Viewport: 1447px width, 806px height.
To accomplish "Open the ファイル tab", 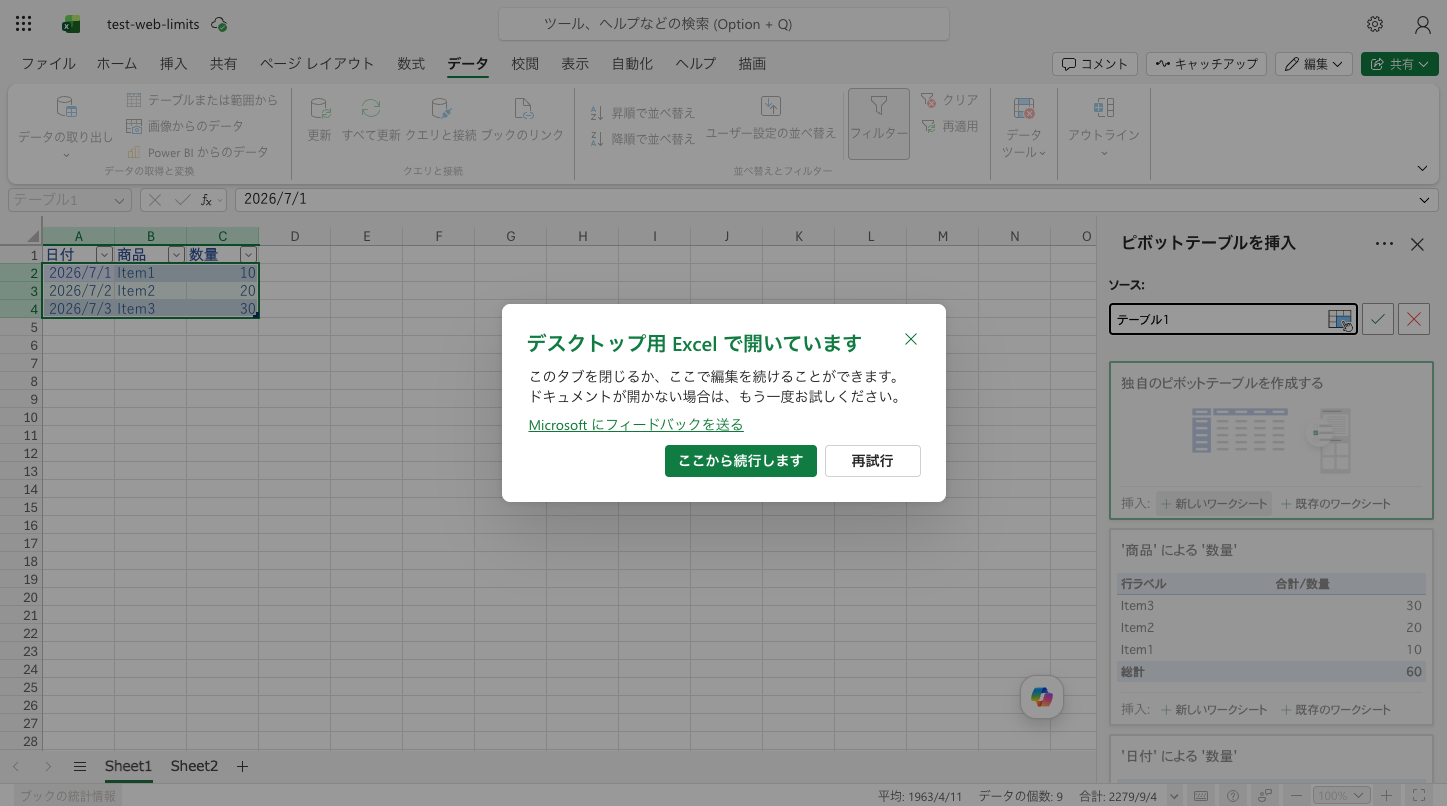I will click(48, 63).
